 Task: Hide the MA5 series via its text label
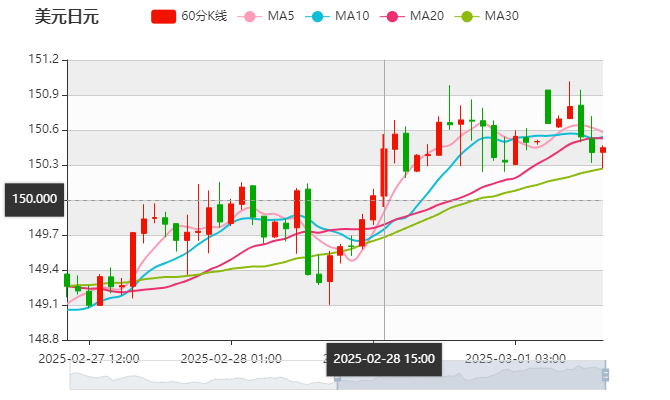pos(281,16)
